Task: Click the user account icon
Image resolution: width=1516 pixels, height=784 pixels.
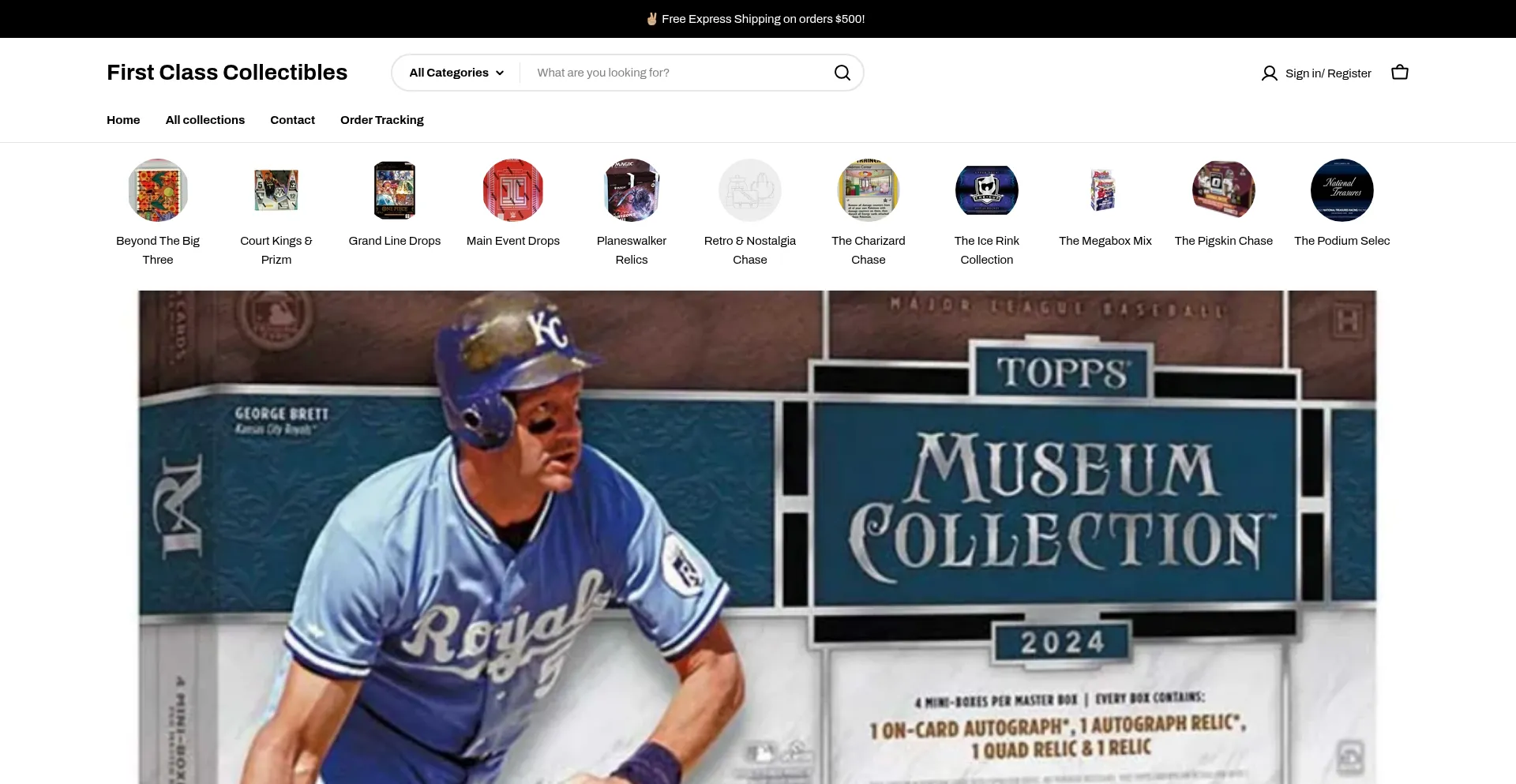Action: pos(1269,73)
